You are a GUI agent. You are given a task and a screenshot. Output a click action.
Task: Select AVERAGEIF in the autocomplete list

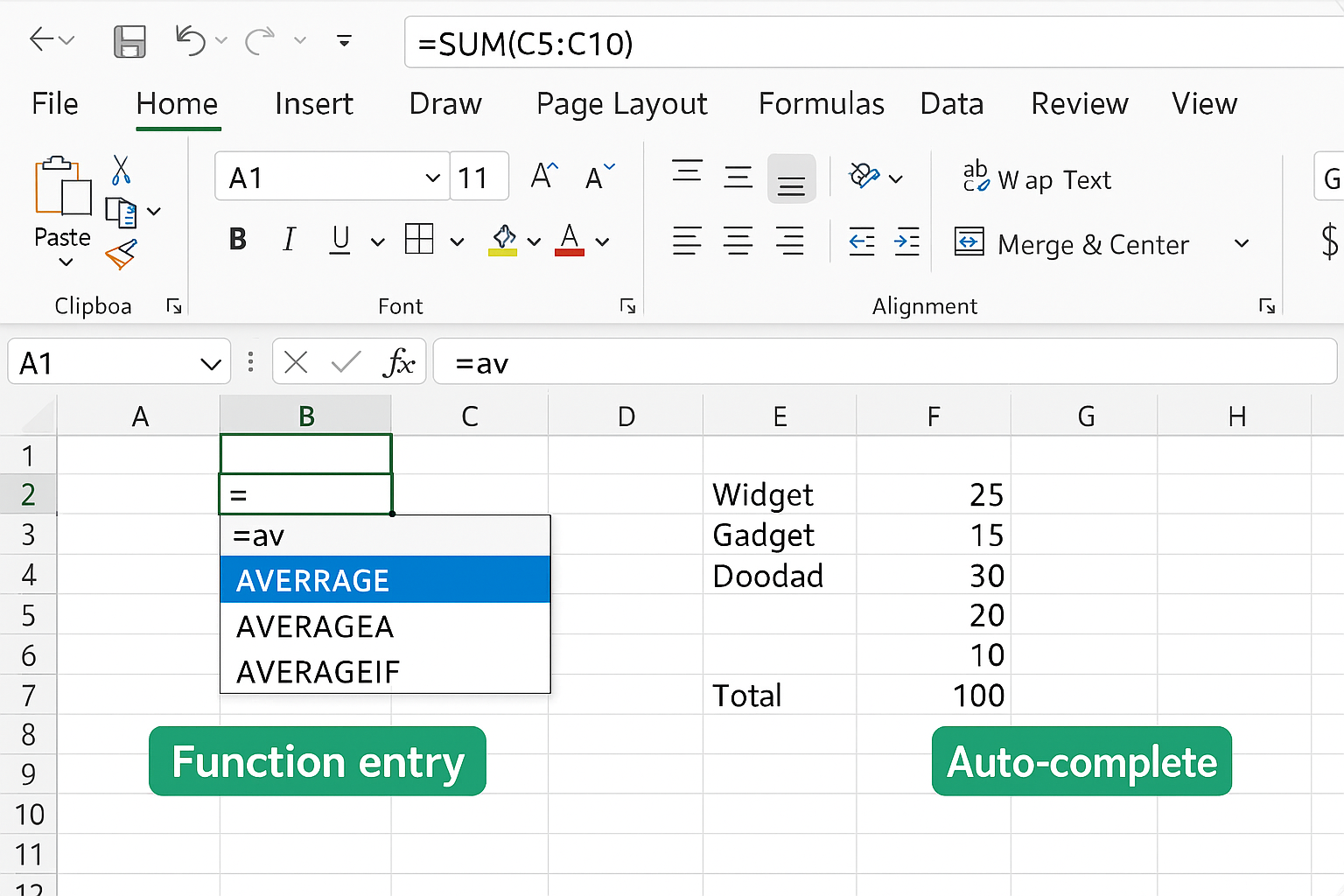[385, 671]
